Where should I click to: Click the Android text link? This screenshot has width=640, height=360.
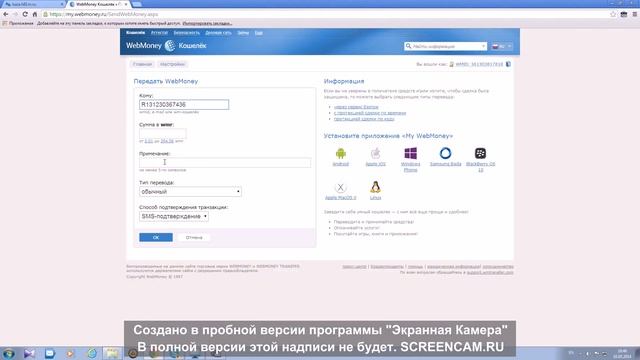point(340,164)
